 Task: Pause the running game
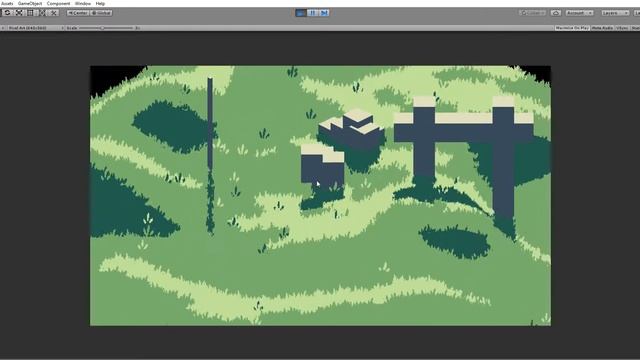click(x=313, y=13)
